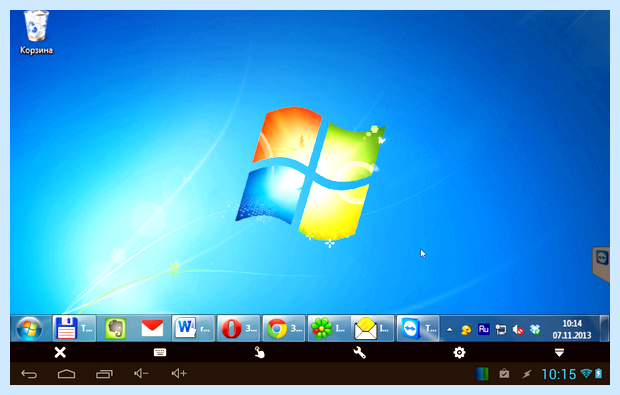Open the green-blue notification icon in Android bar
The height and width of the screenshot is (395, 620).
pos(482,374)
